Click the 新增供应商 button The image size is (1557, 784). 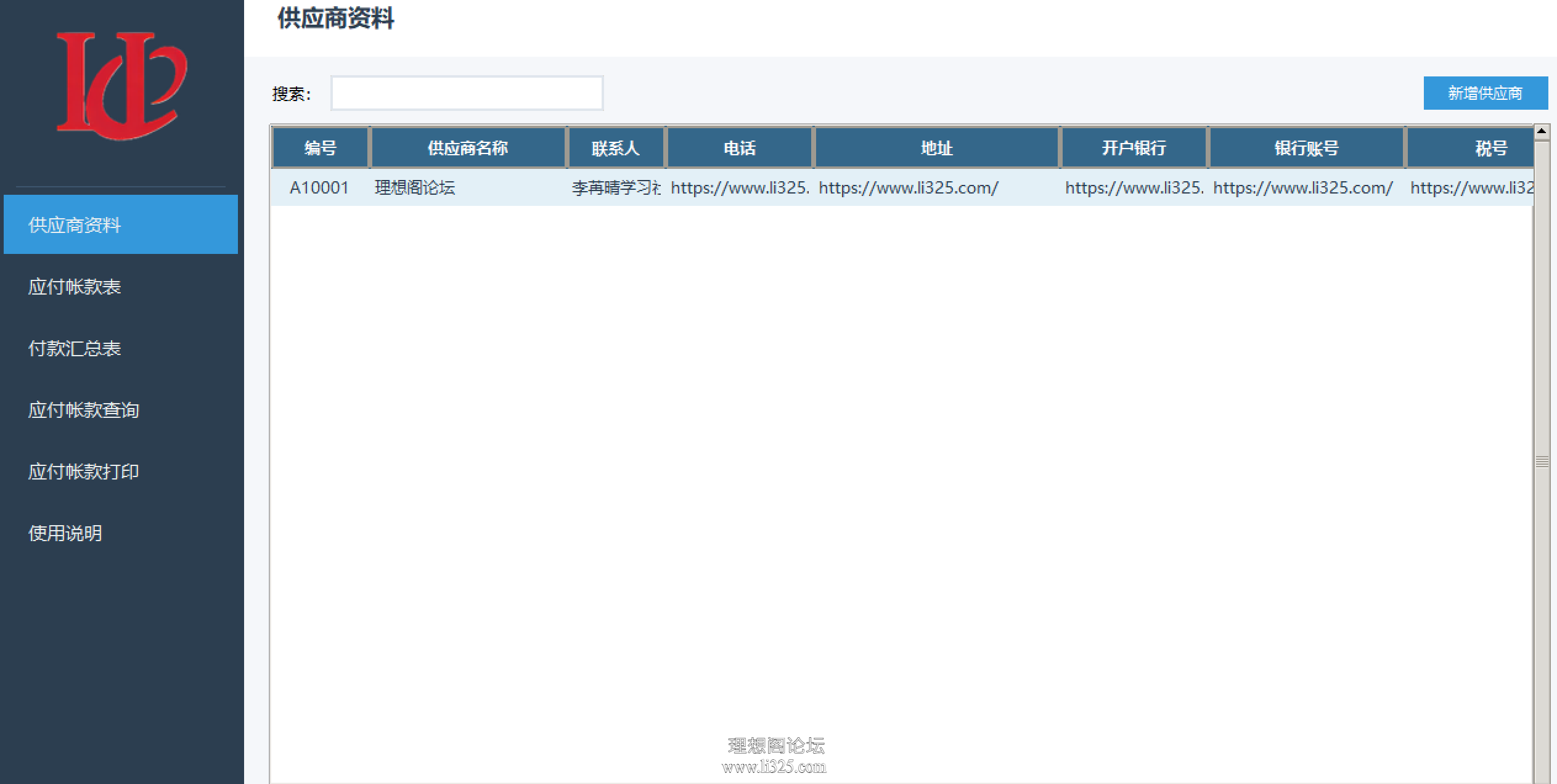pos(1485,93)
